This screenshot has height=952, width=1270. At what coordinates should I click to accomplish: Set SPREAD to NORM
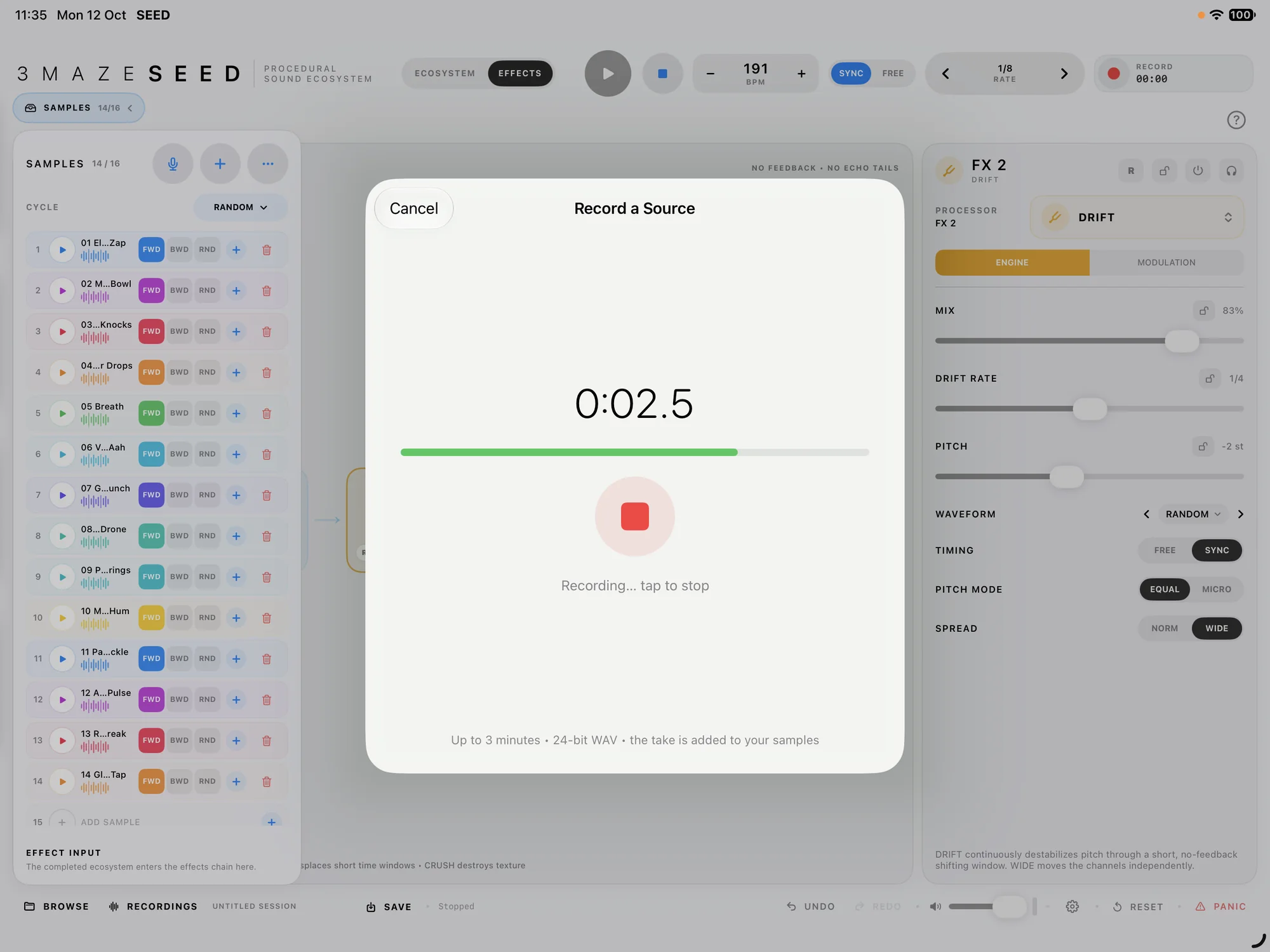(x=1165, y=629)
